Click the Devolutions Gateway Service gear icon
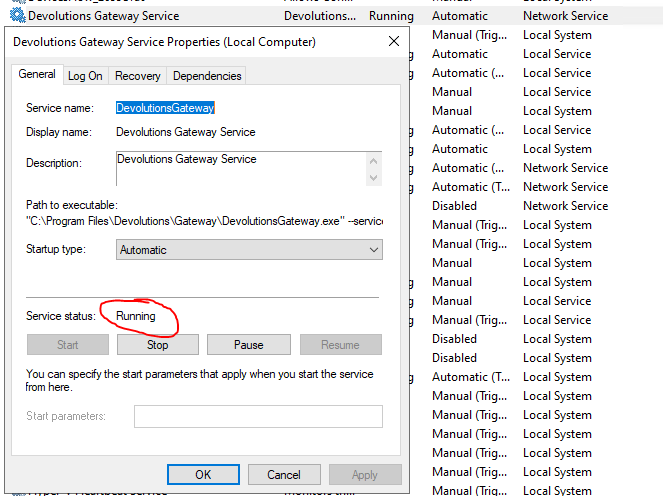This screenshot has width=663, height=496. (x=17, y=16)
